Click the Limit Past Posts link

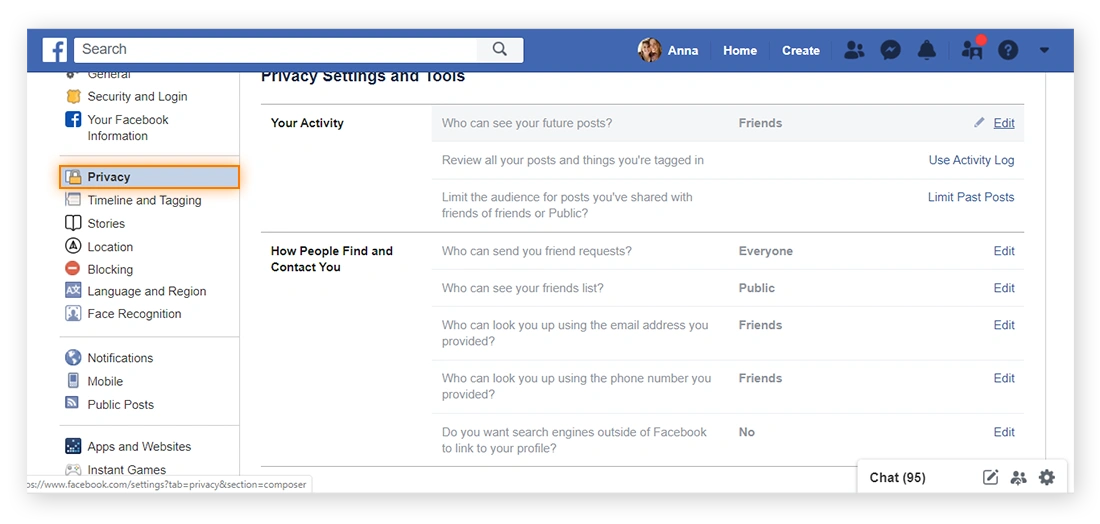970,197
